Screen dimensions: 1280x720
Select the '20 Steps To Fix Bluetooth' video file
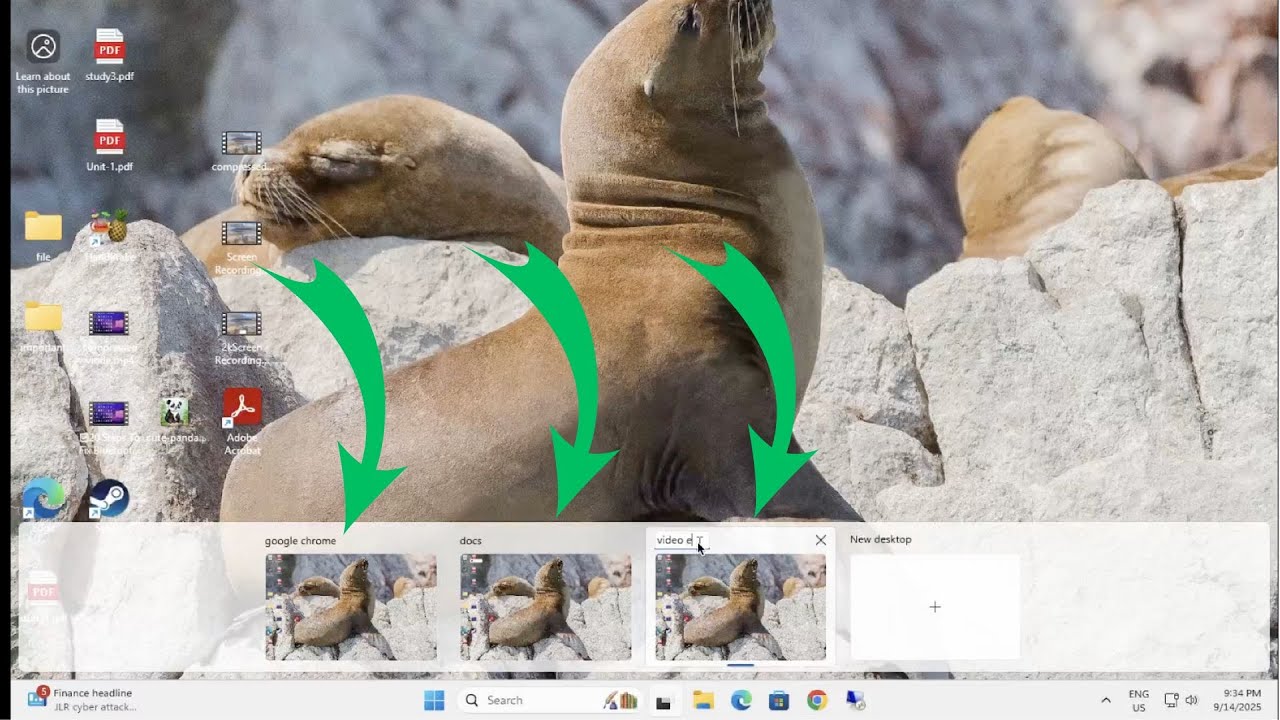109,426
